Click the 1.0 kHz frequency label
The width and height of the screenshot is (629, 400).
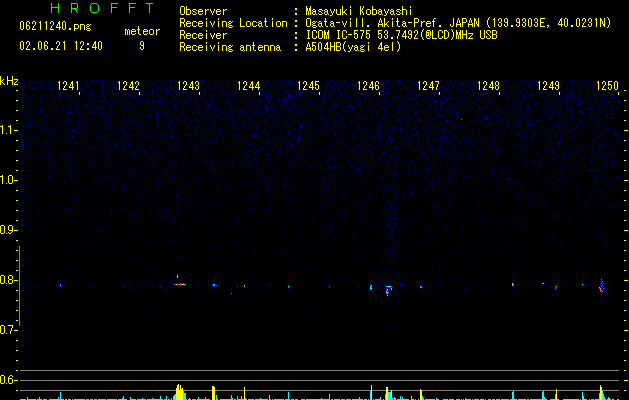click(x=7, y=180)
